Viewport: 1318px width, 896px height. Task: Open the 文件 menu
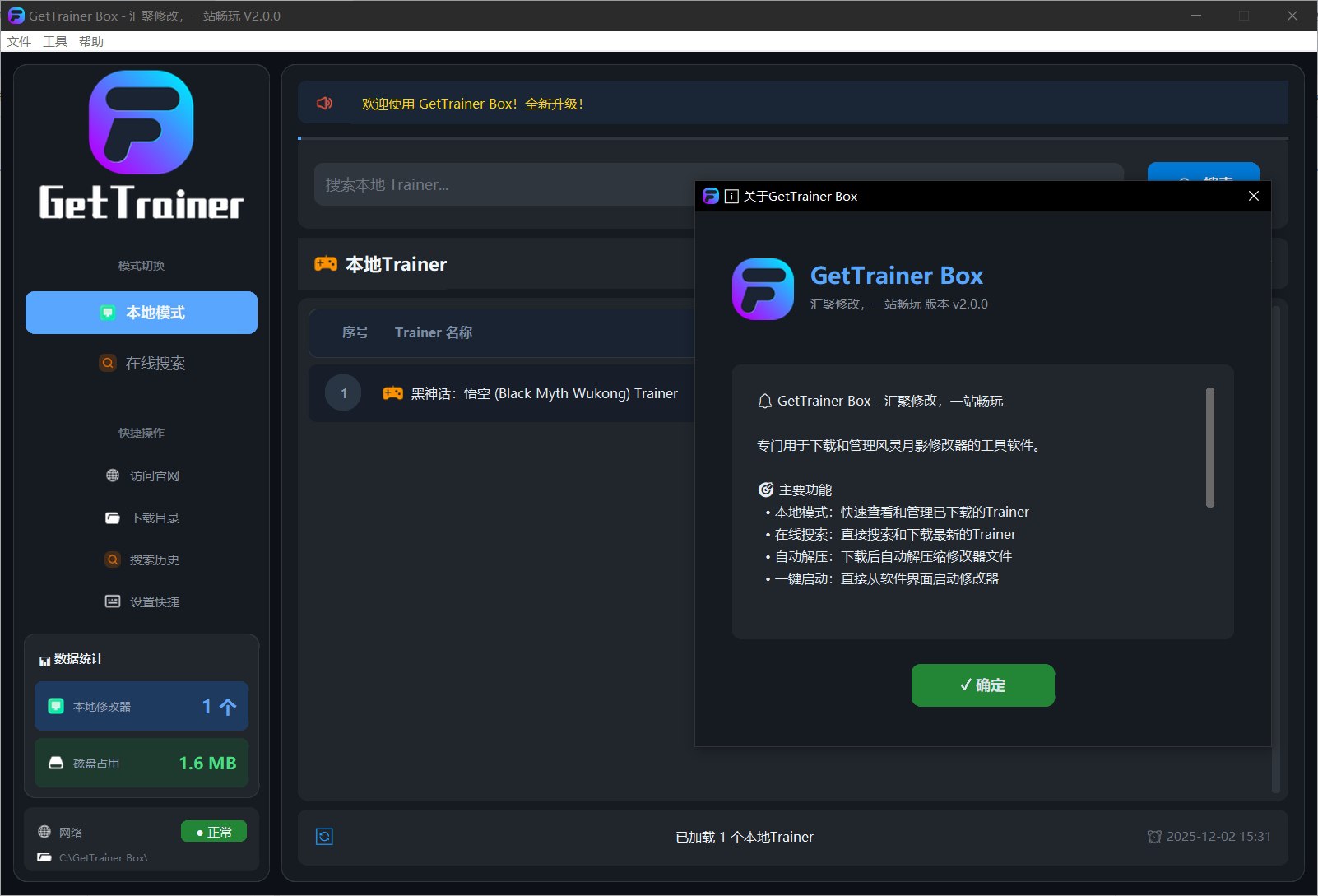(x=19, y=42)
